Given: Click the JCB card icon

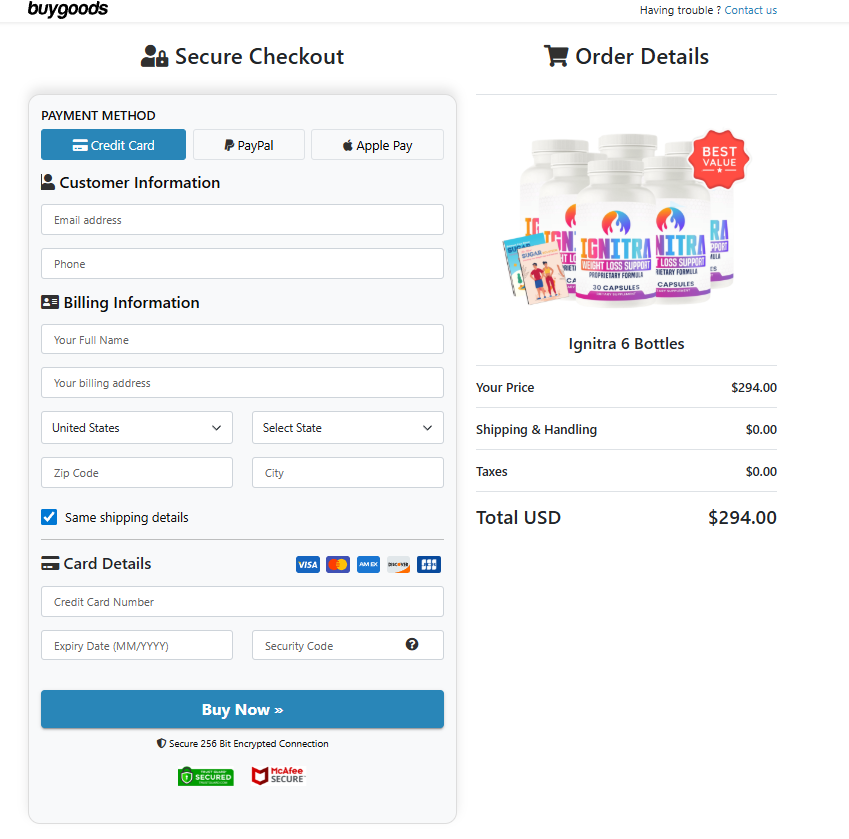Looking at the screenshot, I should [x=429, y=565].
